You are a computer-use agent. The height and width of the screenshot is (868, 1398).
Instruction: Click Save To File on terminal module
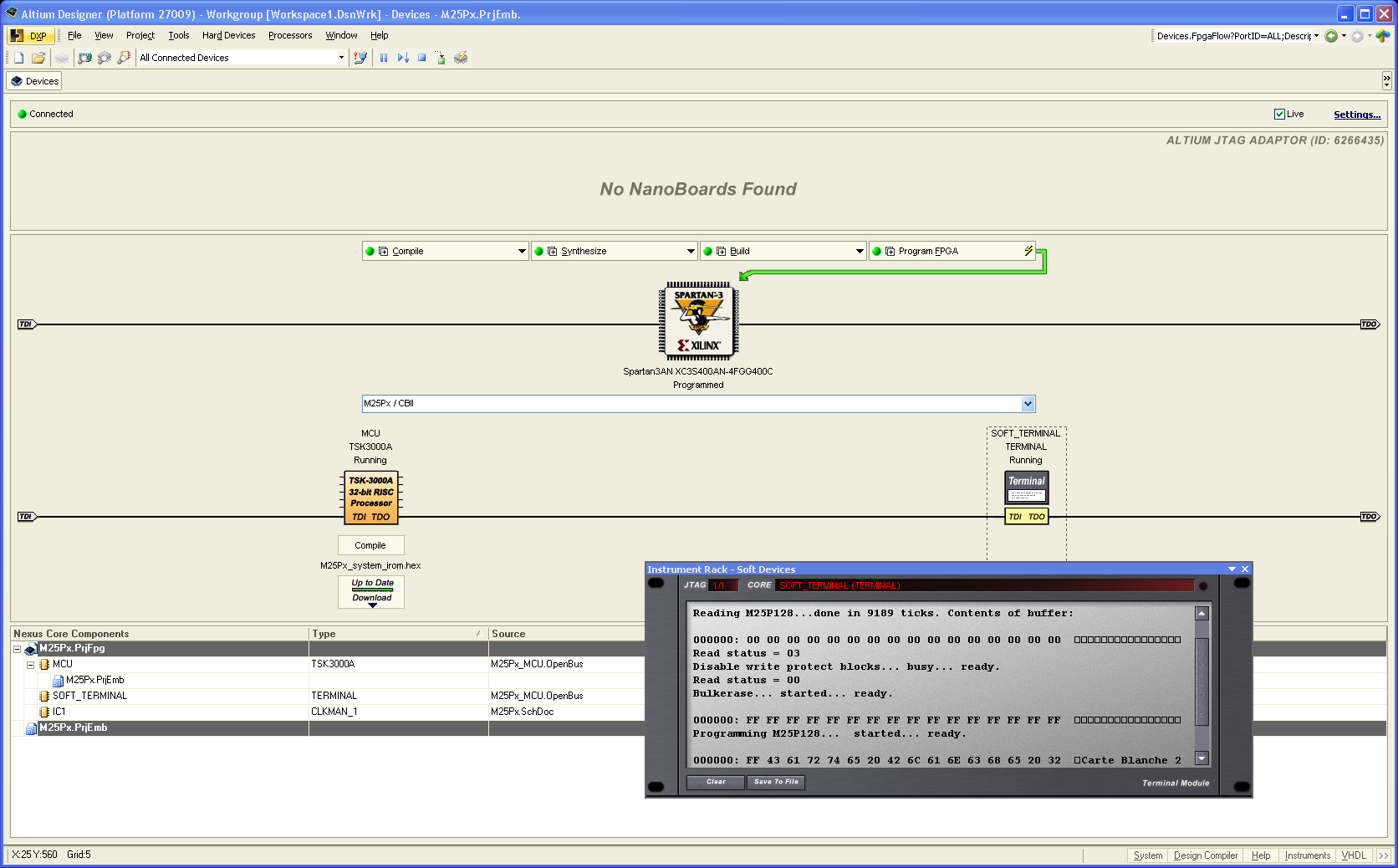pos(776,782)
